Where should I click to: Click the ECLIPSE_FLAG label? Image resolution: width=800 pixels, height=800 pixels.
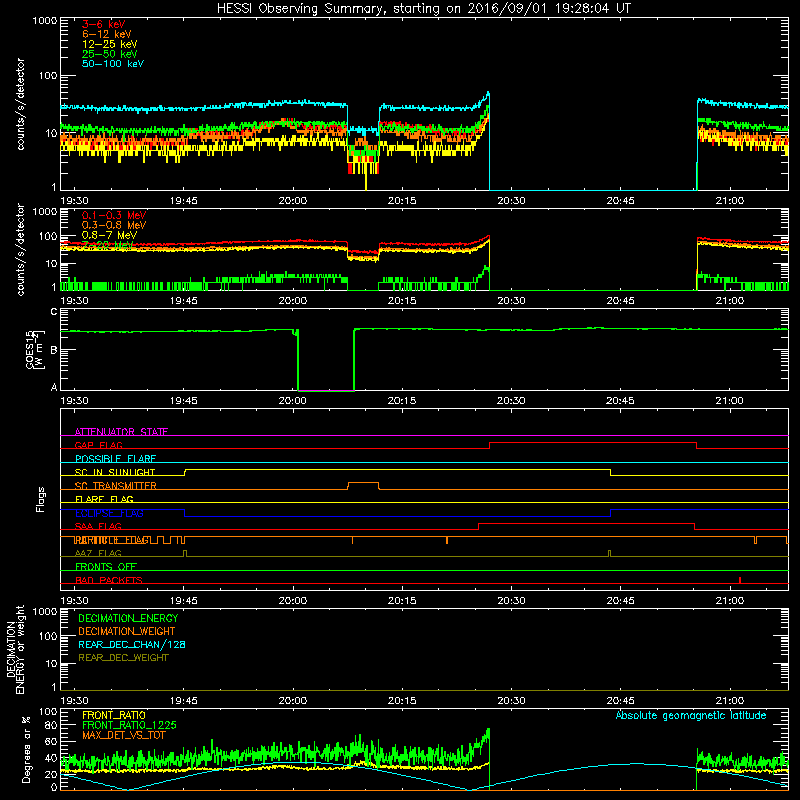click(x=109, y=513)
